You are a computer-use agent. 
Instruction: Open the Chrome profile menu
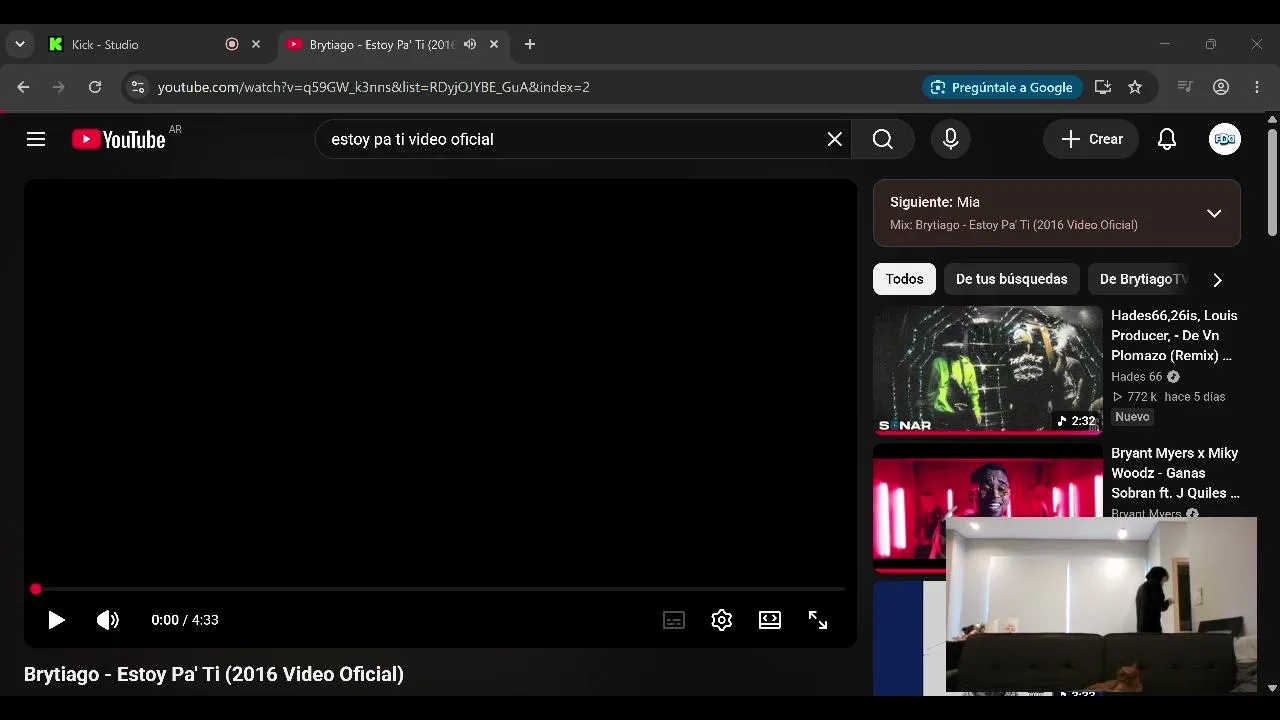click(x=1221, y=87)
